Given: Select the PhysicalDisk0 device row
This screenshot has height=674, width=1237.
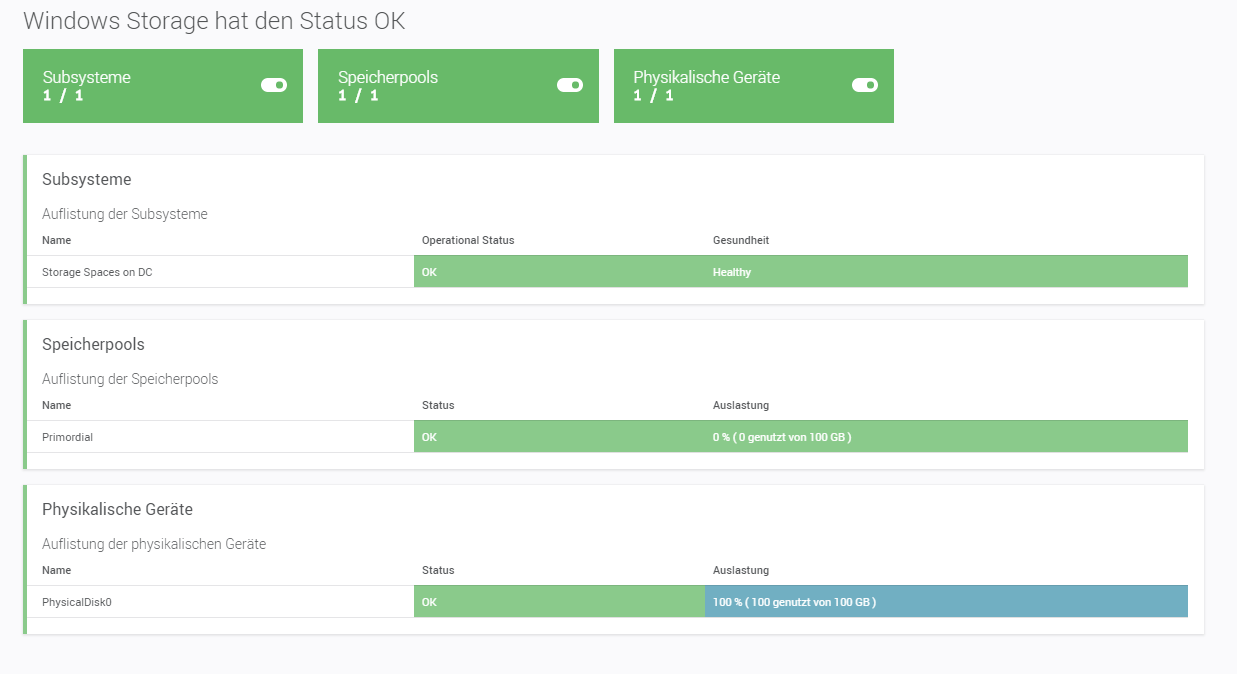Looking at the screenshot, I should (x=77, y=602).
